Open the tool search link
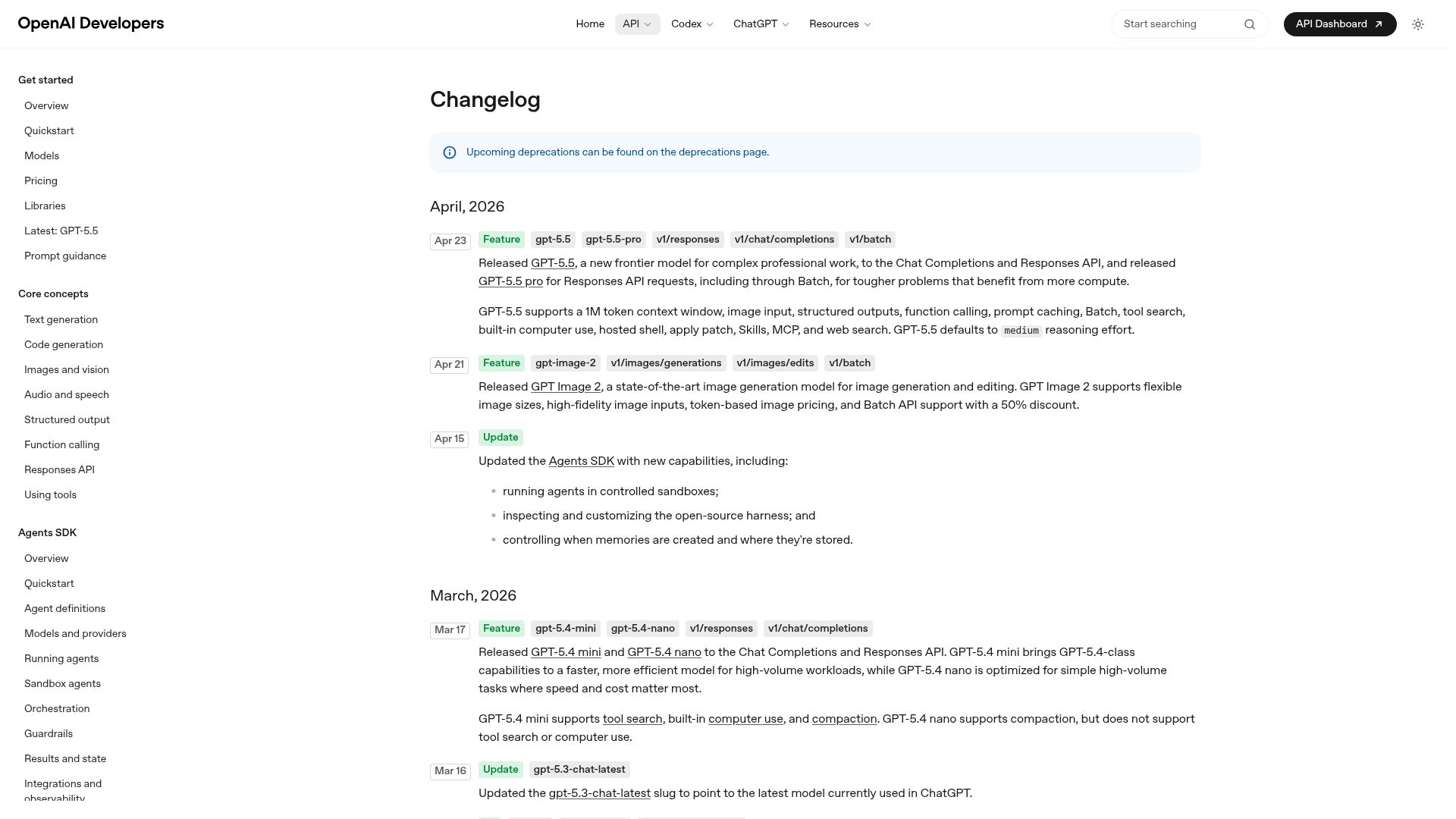 coord(632,719)
